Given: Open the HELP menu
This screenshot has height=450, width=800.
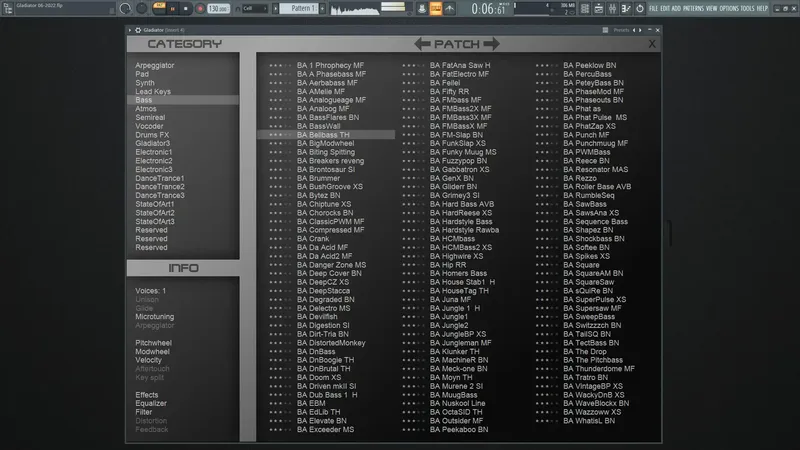Looking at the screenshot, I should 762,9.
